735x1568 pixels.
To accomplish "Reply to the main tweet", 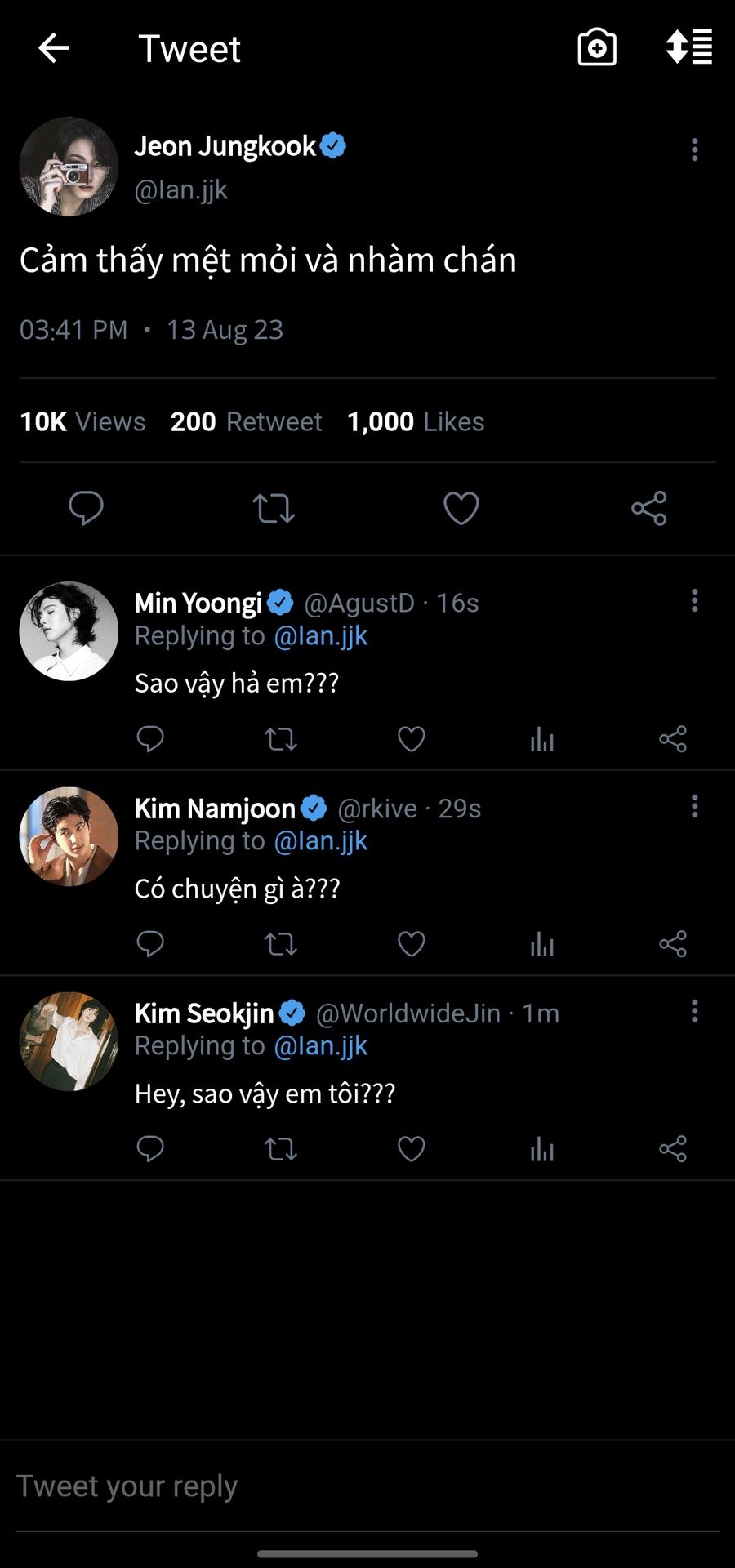I will pos(86,508).
